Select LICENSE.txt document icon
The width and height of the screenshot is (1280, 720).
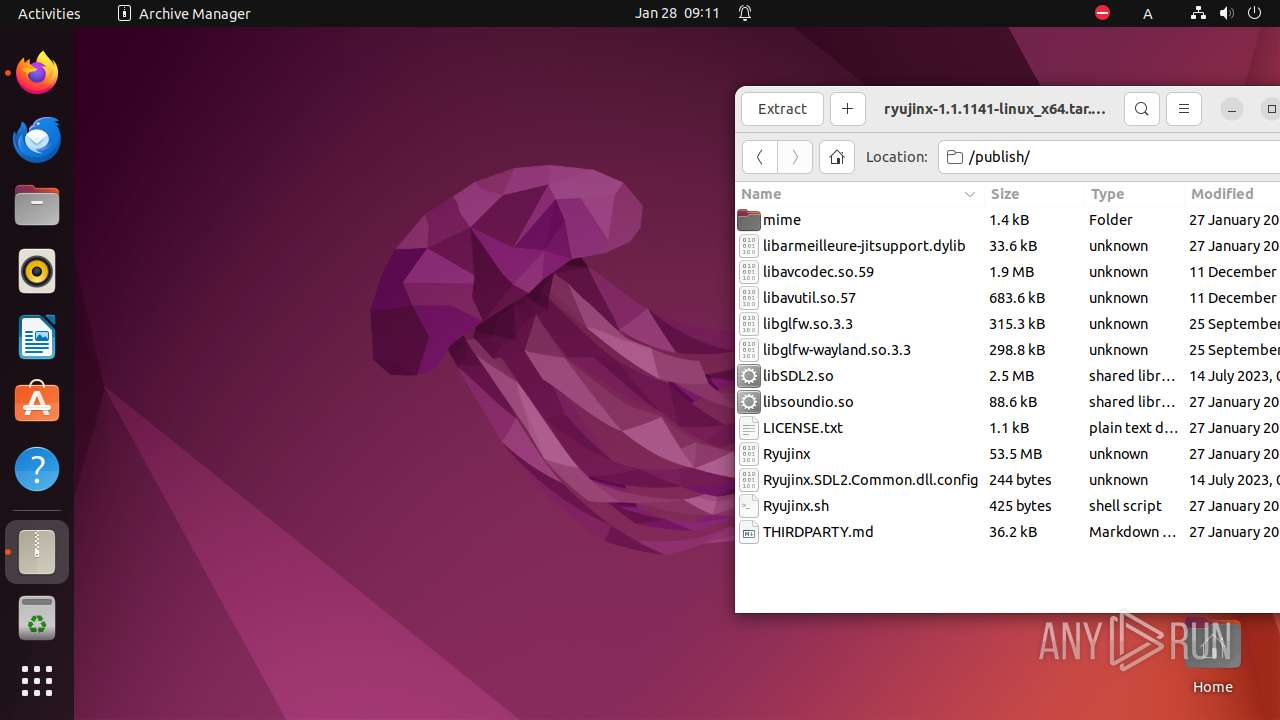click(749, 428)
